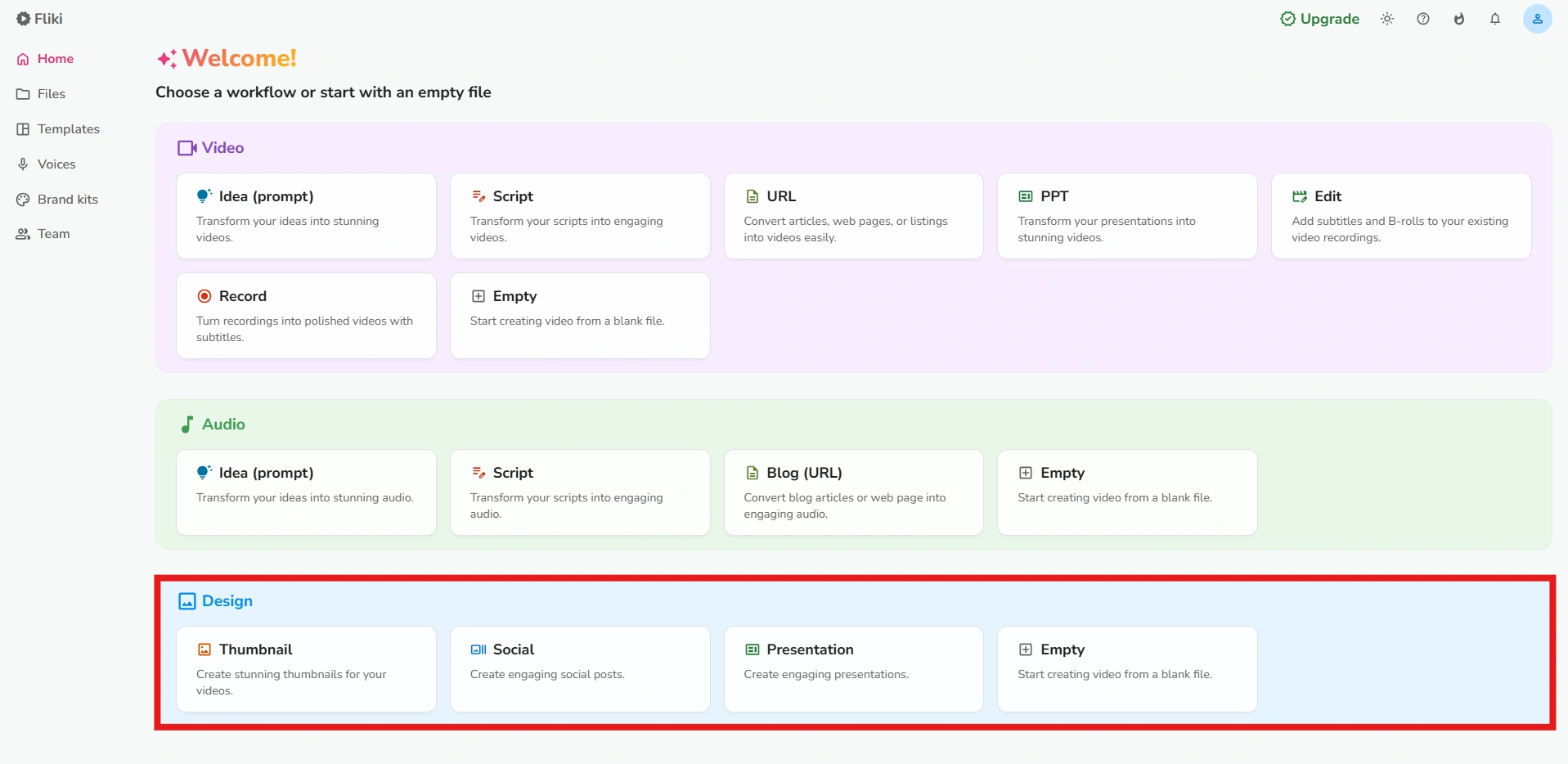Click the Audio section music note icon
This screenshot has width=1568, height=764.
pos(187,425)
